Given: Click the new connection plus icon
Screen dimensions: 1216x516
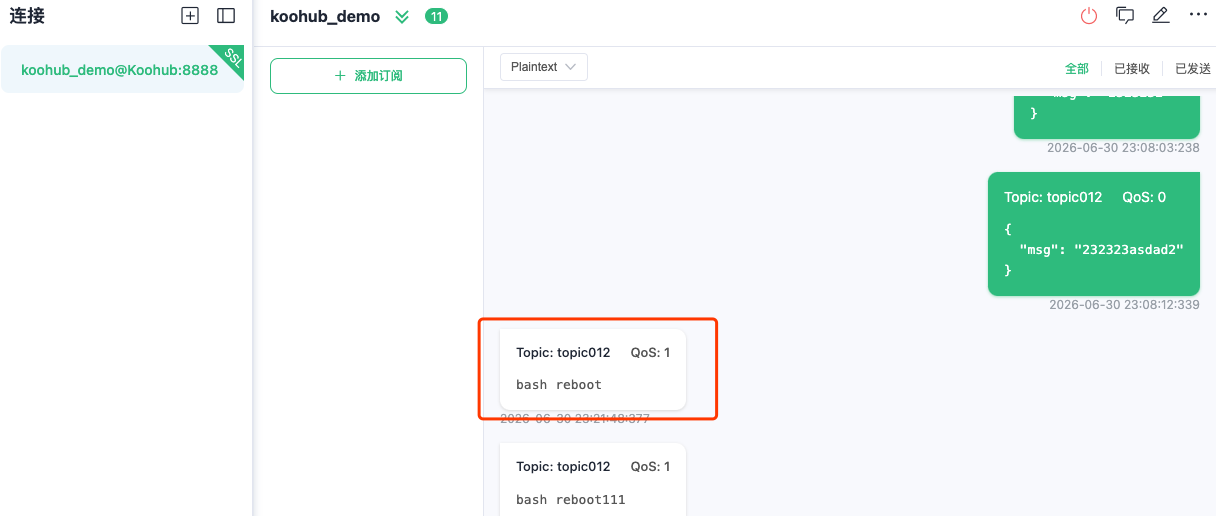Looking at the screenshot, I should point(190,16).
